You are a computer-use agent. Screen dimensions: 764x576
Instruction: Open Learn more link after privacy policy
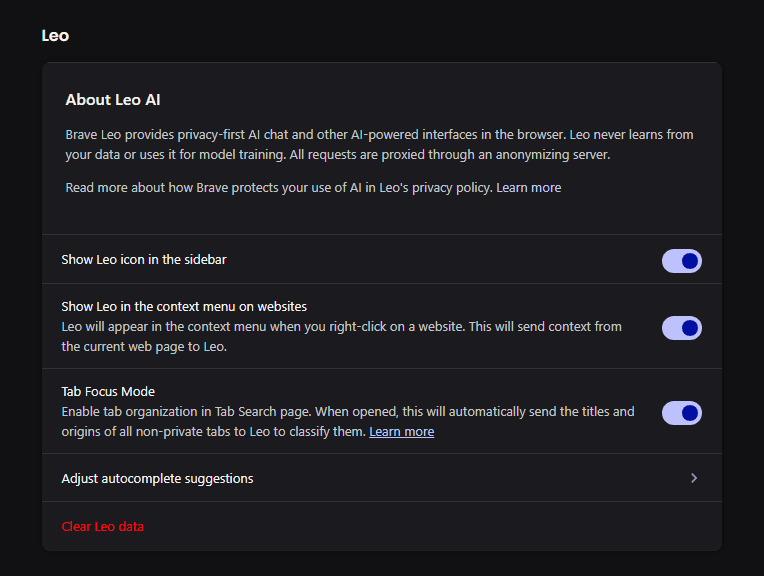528,188
